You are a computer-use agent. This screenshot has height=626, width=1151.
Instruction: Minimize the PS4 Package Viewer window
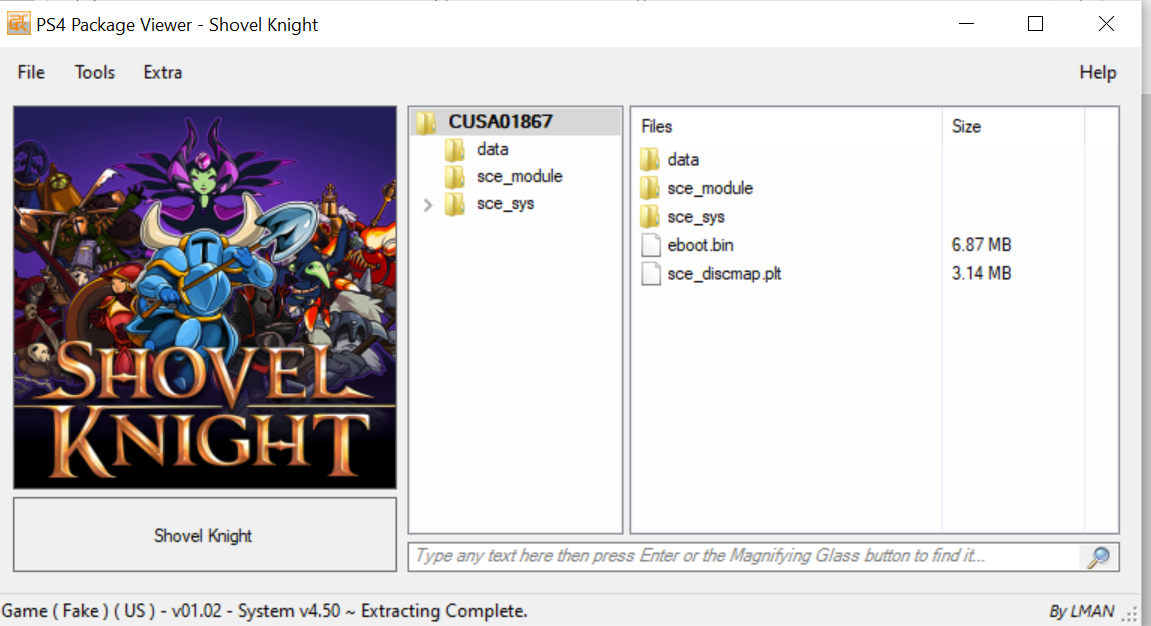(x=966, y=23)
